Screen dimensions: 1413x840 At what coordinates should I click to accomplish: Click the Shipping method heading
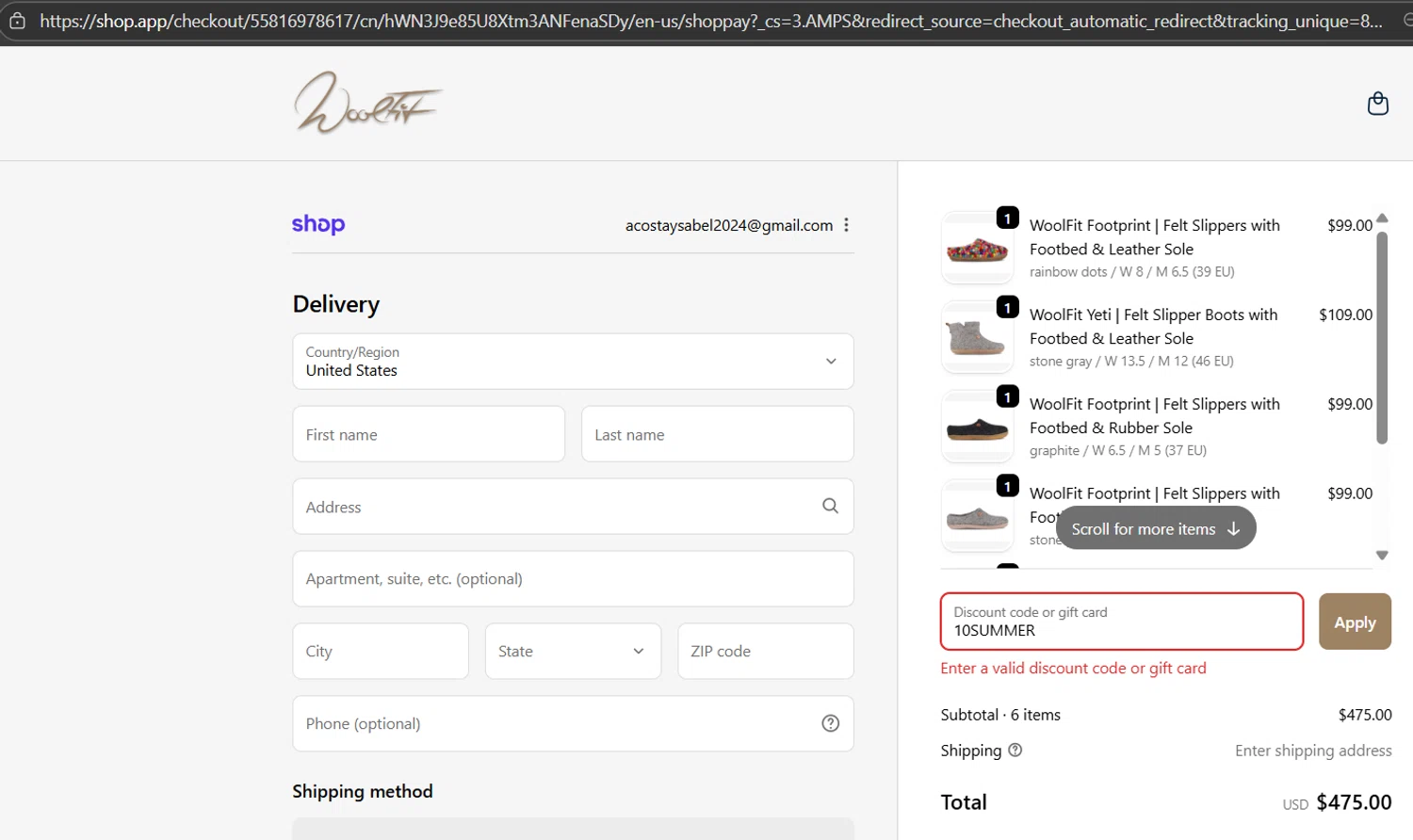[x=363, y=791]
